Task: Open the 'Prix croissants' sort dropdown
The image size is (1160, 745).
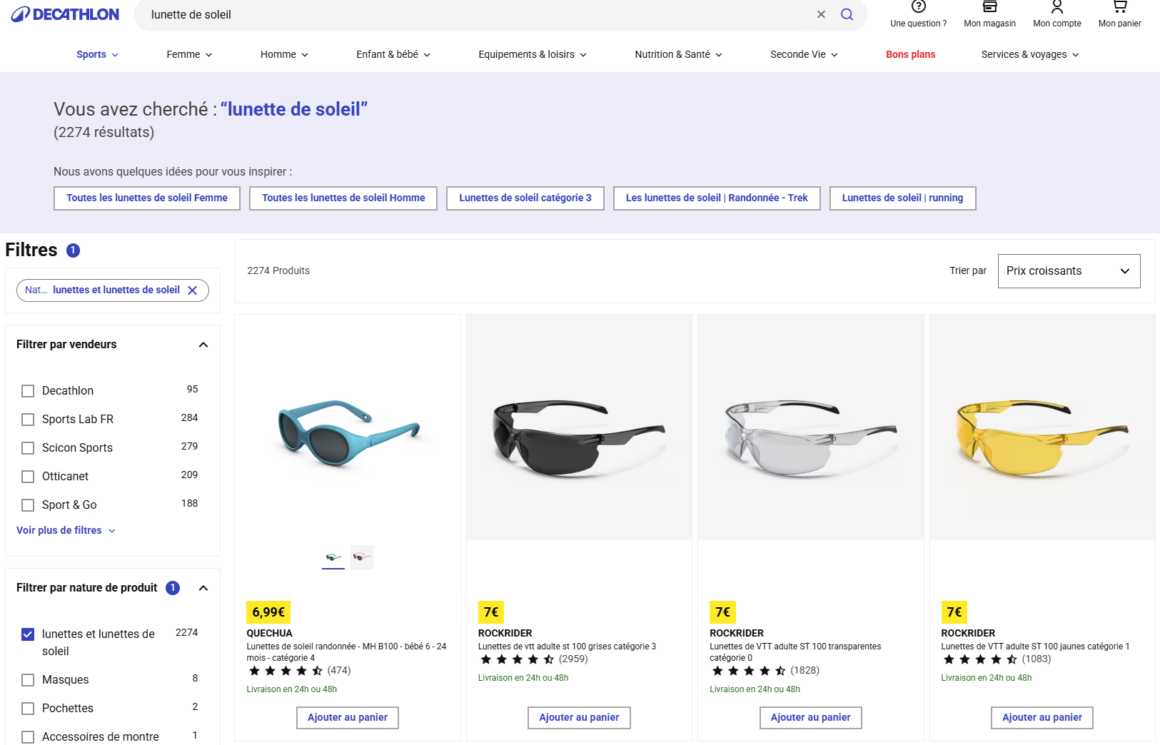Action: pos(1068,271)
